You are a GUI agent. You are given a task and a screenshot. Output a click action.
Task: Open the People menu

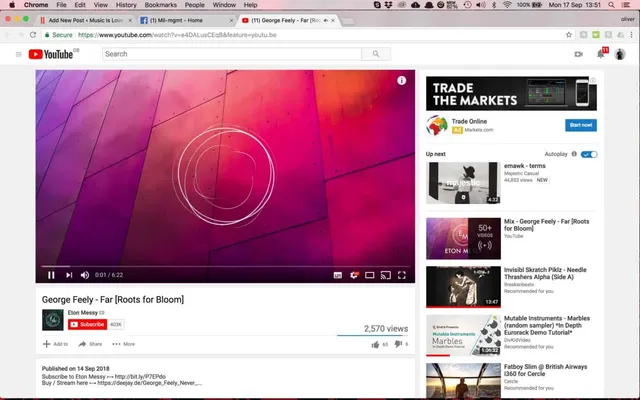point(194,5)
